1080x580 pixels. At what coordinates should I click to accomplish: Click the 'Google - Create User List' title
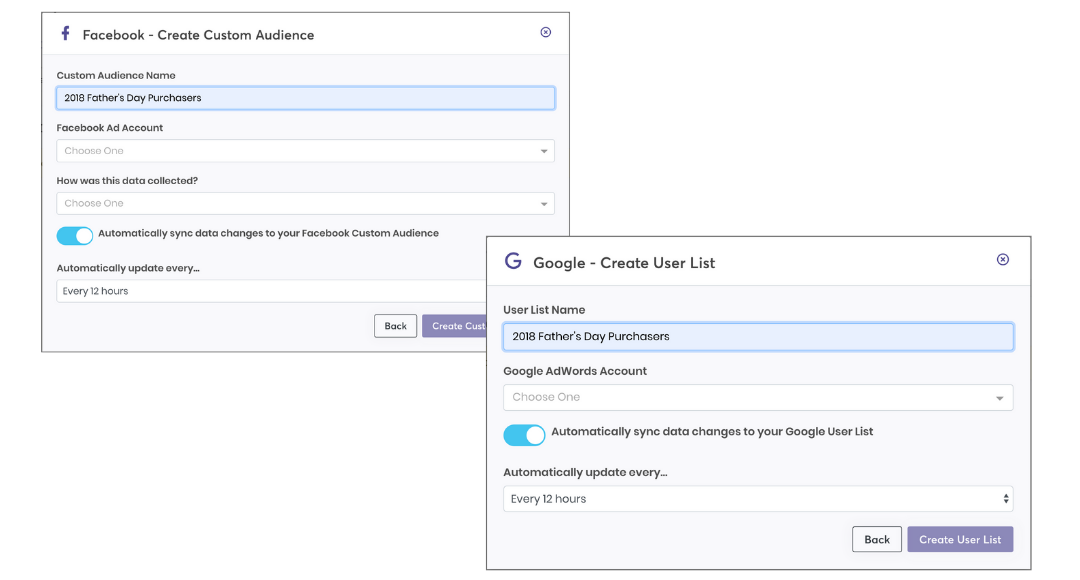pos(624,263)
